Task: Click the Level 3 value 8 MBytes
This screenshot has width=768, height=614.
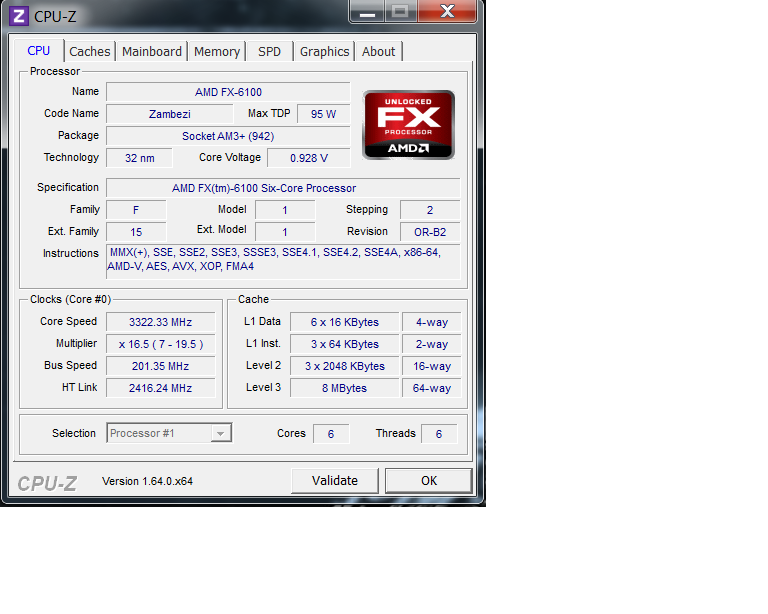Action: (345, 388)
